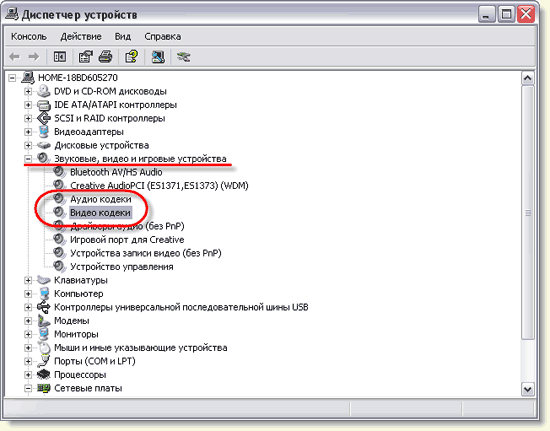Image resolution: width=550 pixels, height=431 pixels.
Task: Click the IDE ATA/ATAPI контроллеры icon
Action: [x=44, y=105]
